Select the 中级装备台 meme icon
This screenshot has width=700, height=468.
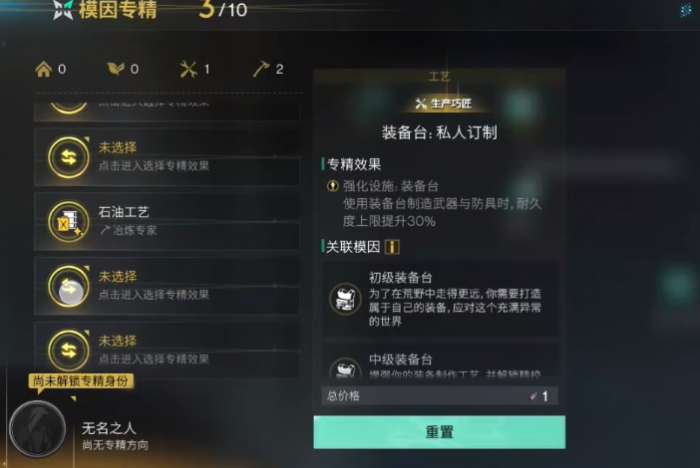click(x=345, y=368)
